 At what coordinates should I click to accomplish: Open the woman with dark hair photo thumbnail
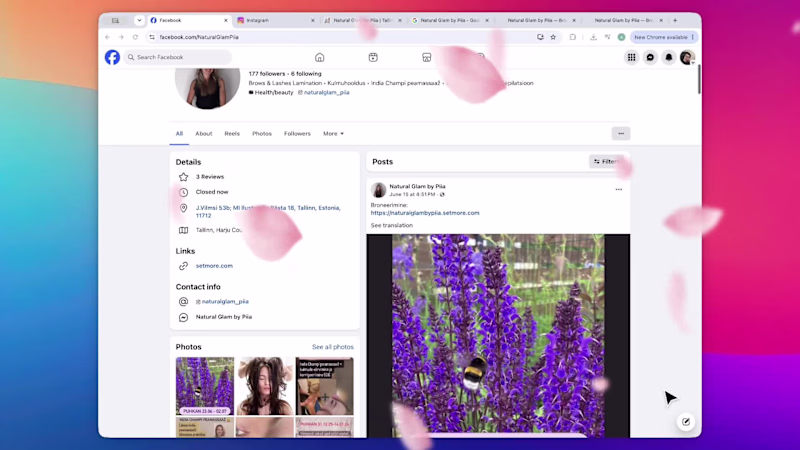(264, 386)
